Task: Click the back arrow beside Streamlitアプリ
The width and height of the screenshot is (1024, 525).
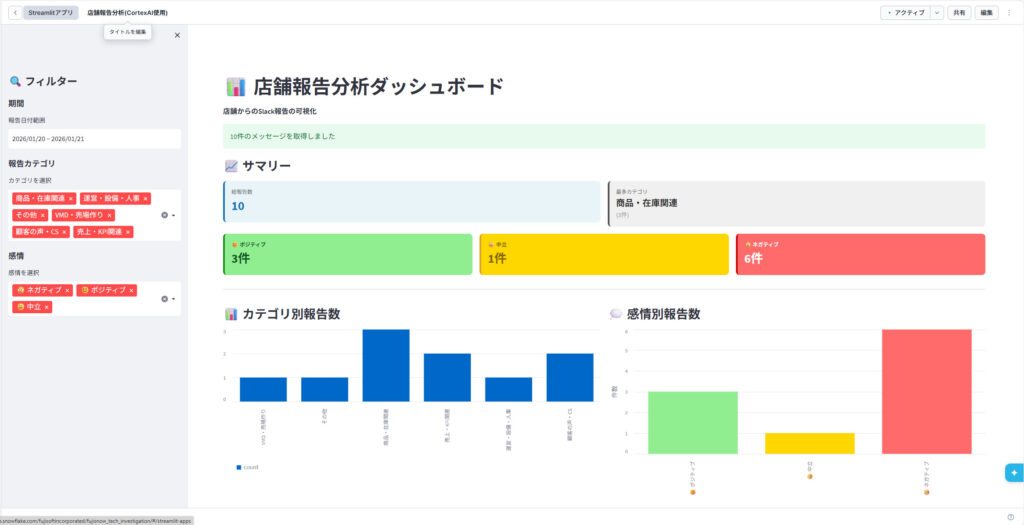Action: tap(14, 13)
